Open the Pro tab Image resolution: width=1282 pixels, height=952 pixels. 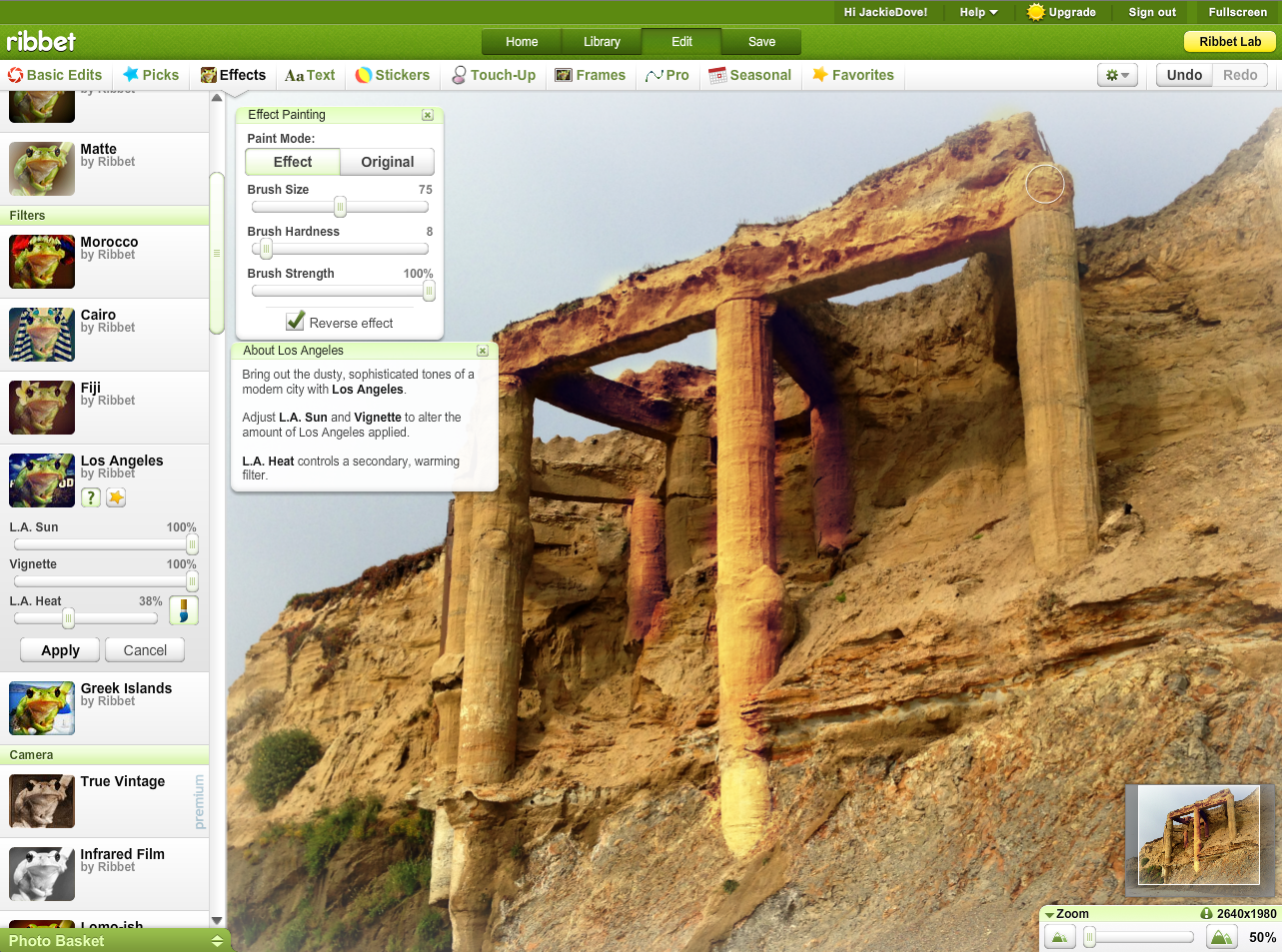click(x=667, y=75)
